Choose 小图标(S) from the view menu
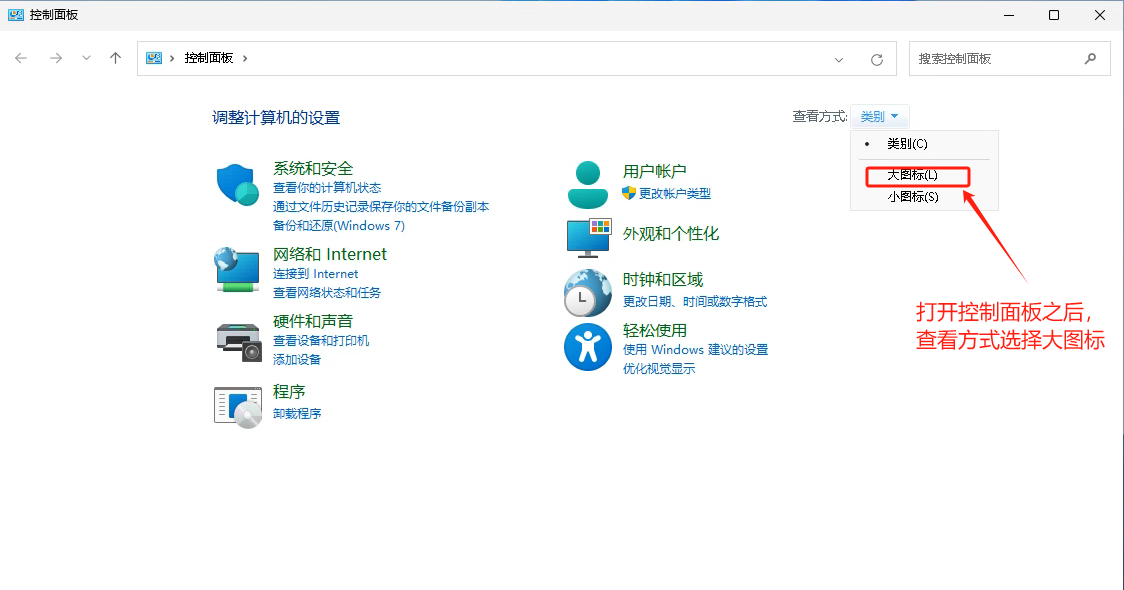The width and height of the screenshot is (1124, 590). click(x=912, y=197)
